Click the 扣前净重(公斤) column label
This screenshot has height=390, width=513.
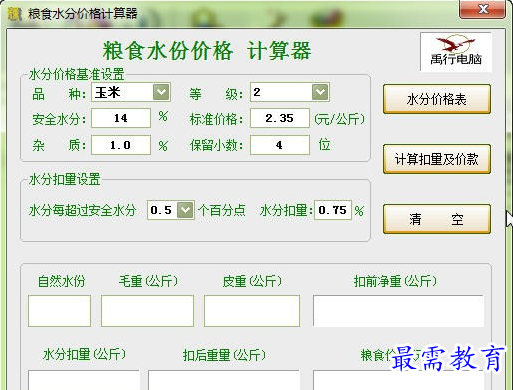coord(395,281)
